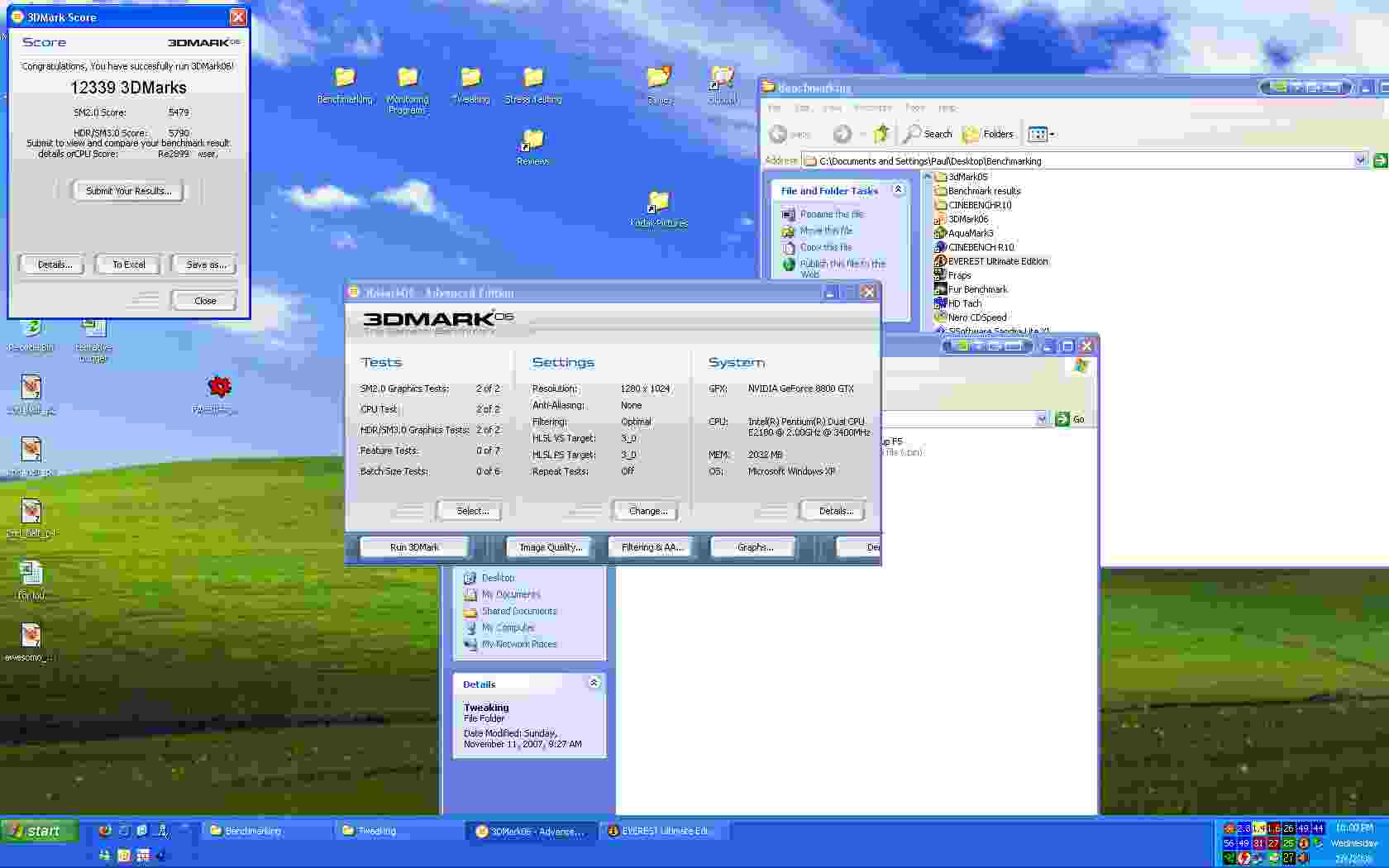Viewport: 1389px width, 868px height.
Task: Select the CINEBENCH R10 shortcut
Action: 974,247
